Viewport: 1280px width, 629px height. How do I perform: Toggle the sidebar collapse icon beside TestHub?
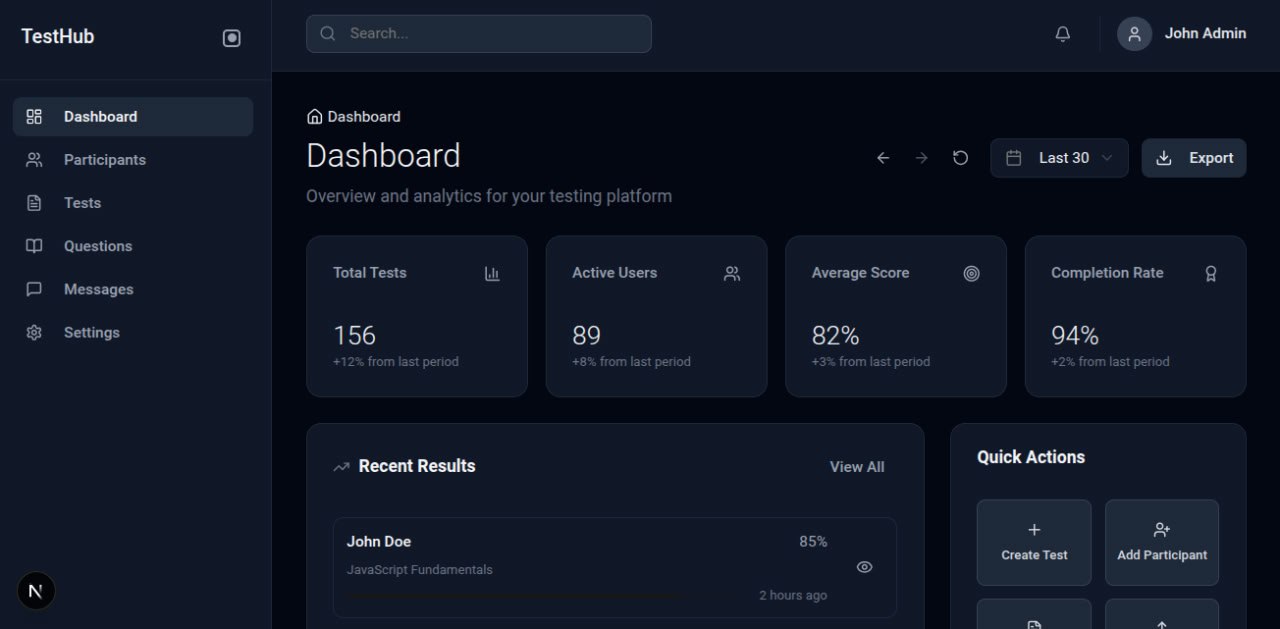231,38
